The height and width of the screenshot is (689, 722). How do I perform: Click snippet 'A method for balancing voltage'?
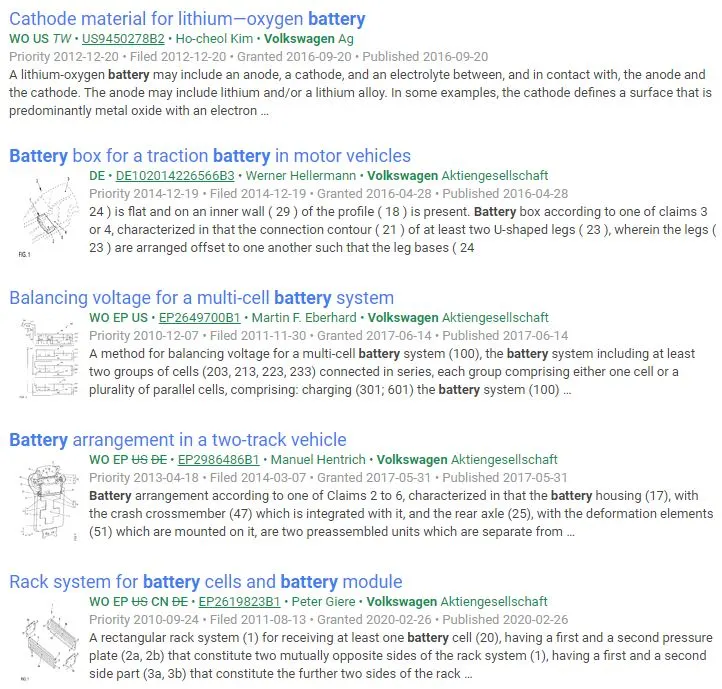392,372
